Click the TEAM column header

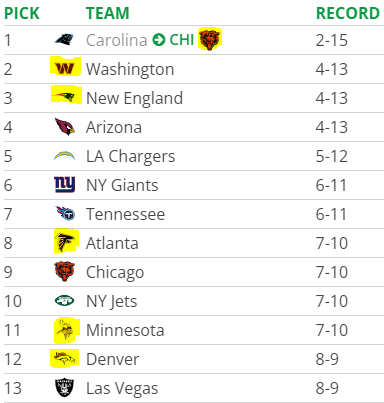click(x=108, y=13)
